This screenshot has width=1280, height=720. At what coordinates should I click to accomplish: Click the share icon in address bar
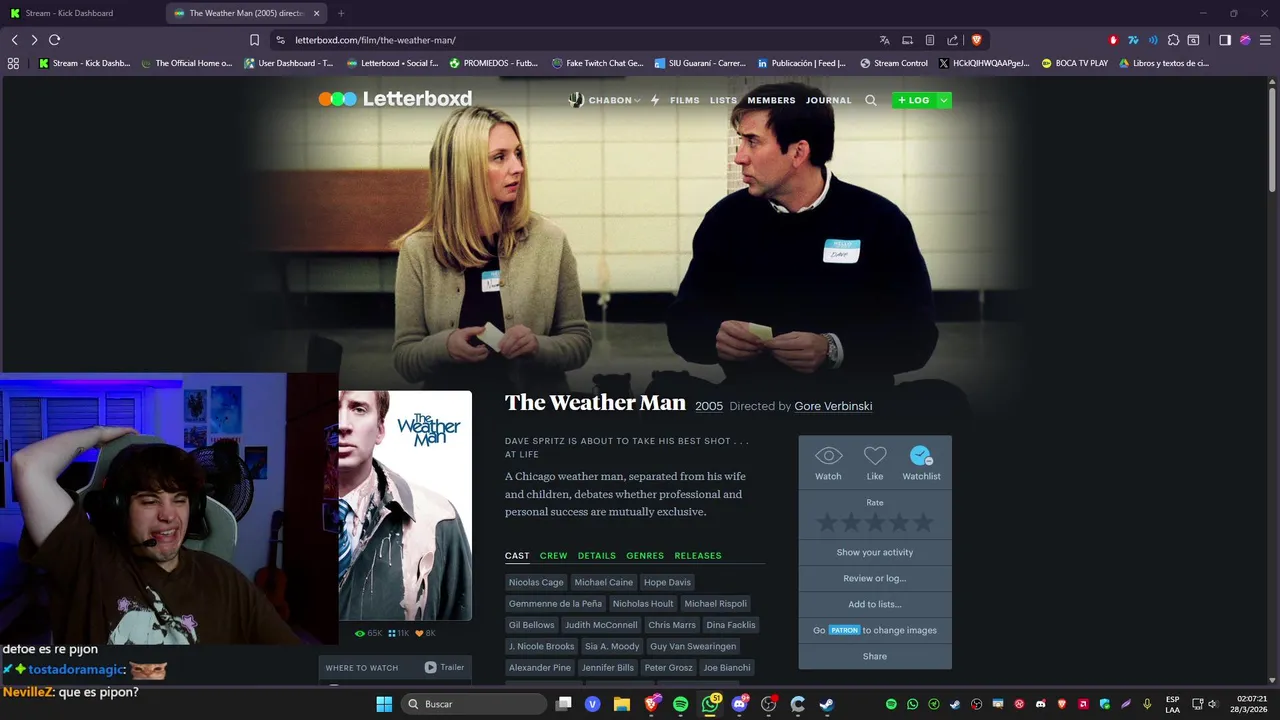(x=952, y=40)
